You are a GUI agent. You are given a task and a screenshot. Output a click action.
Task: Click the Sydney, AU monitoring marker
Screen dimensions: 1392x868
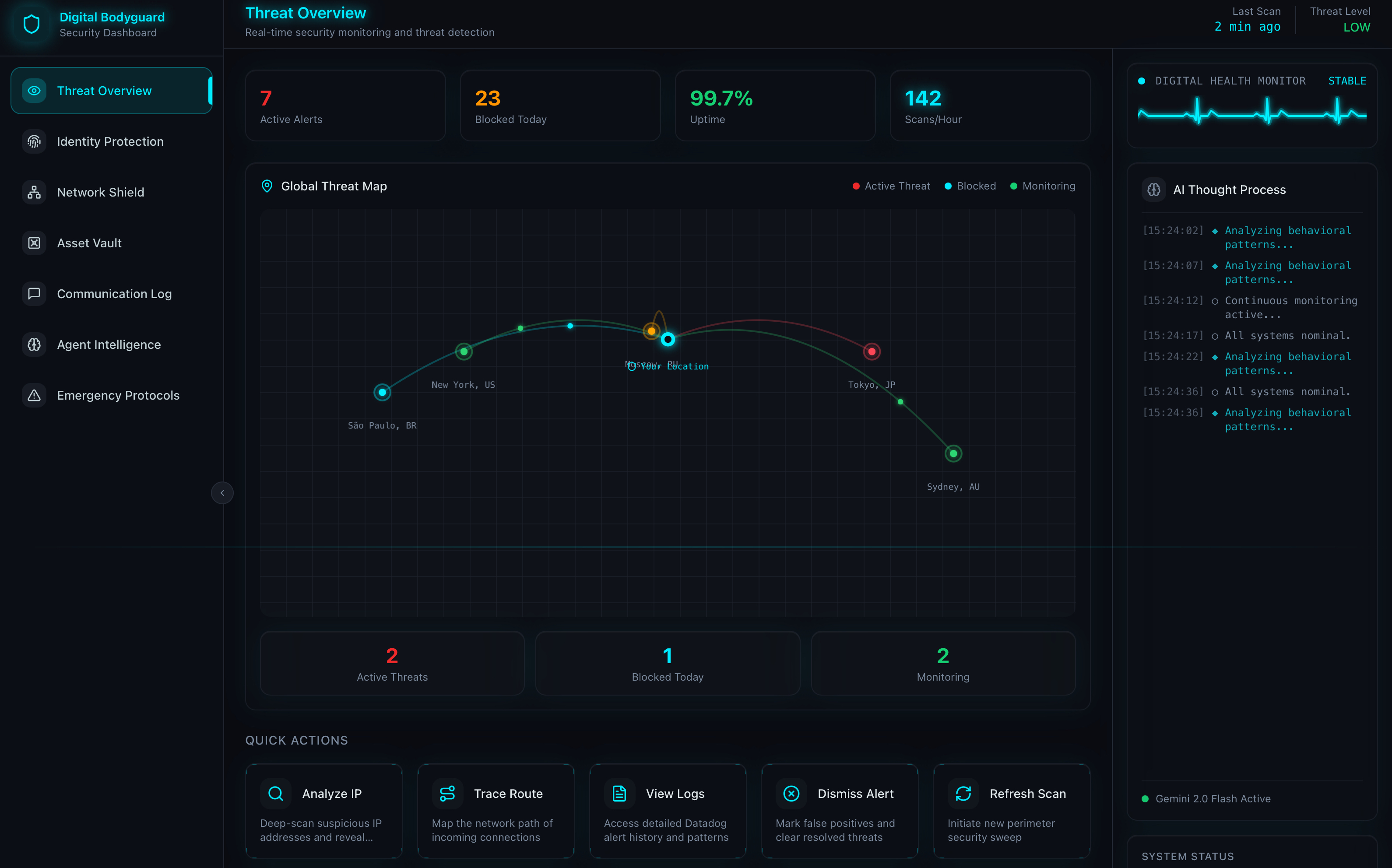pyautogui.click(x=953, y=453)
